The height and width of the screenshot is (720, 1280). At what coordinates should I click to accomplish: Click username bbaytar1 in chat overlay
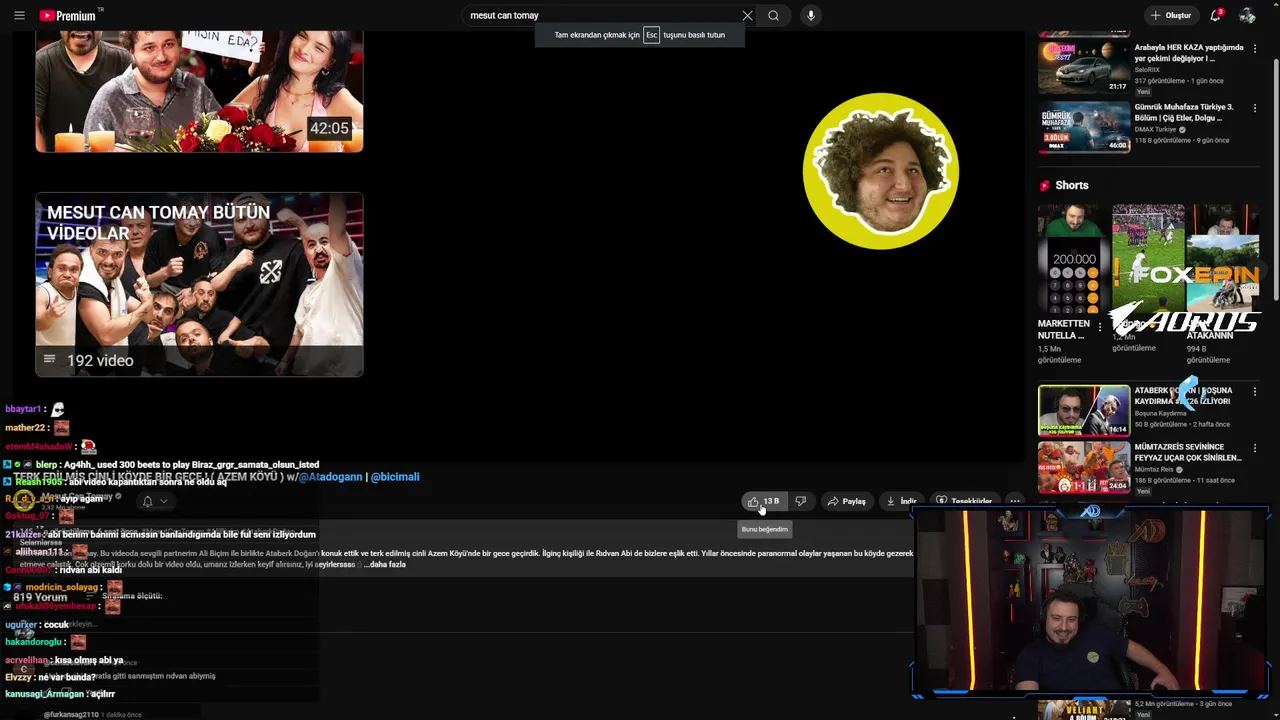pos(23,409)
